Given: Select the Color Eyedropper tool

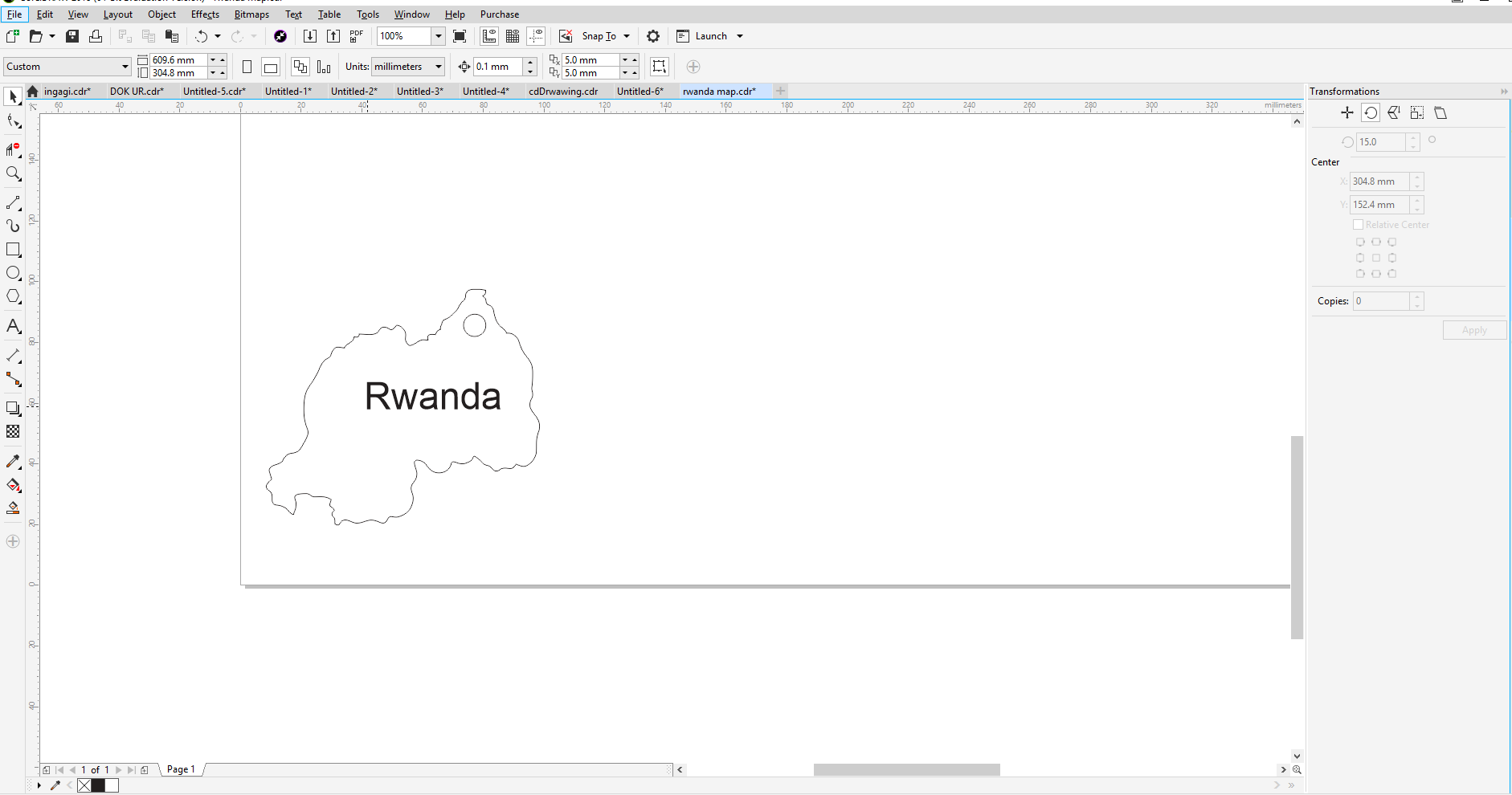Looking at the screenshot, I should [x=13, y=462].
